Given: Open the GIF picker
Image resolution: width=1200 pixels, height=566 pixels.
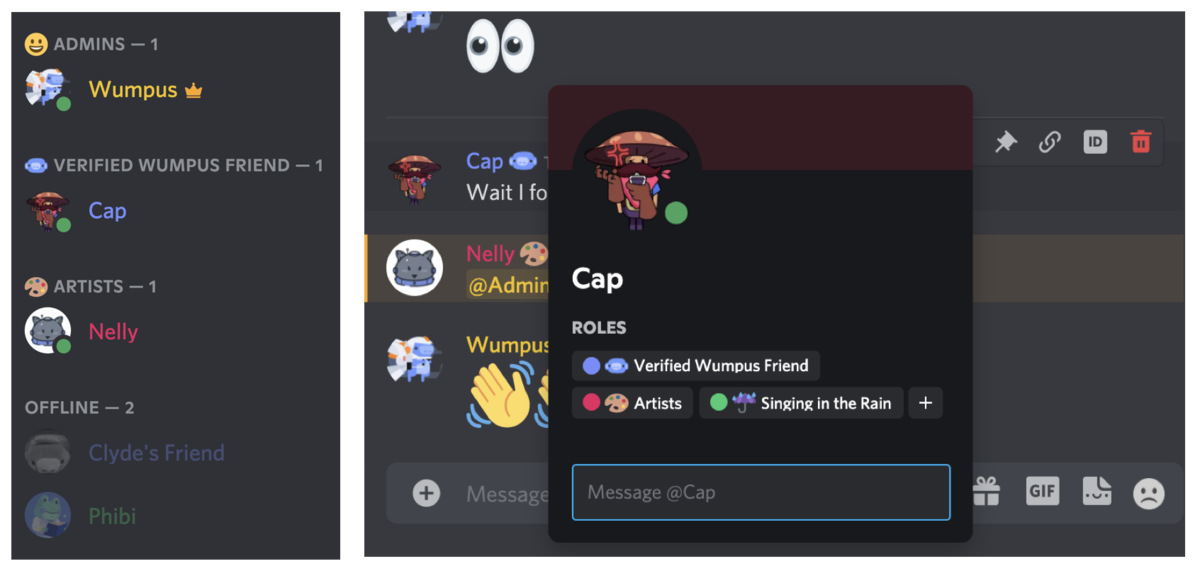Looking at the screenshot, I should (1042, 491).
